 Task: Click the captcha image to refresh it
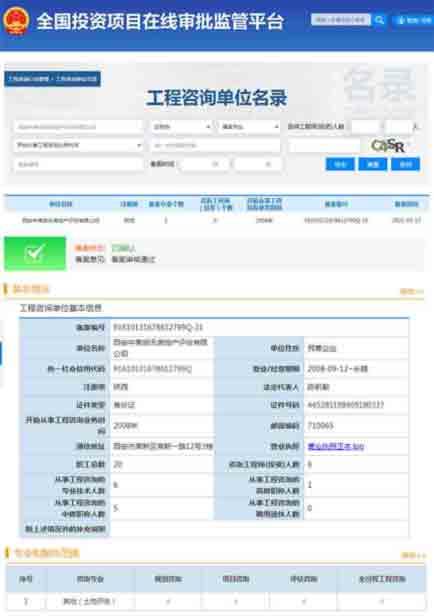click(x=387, y=145)
